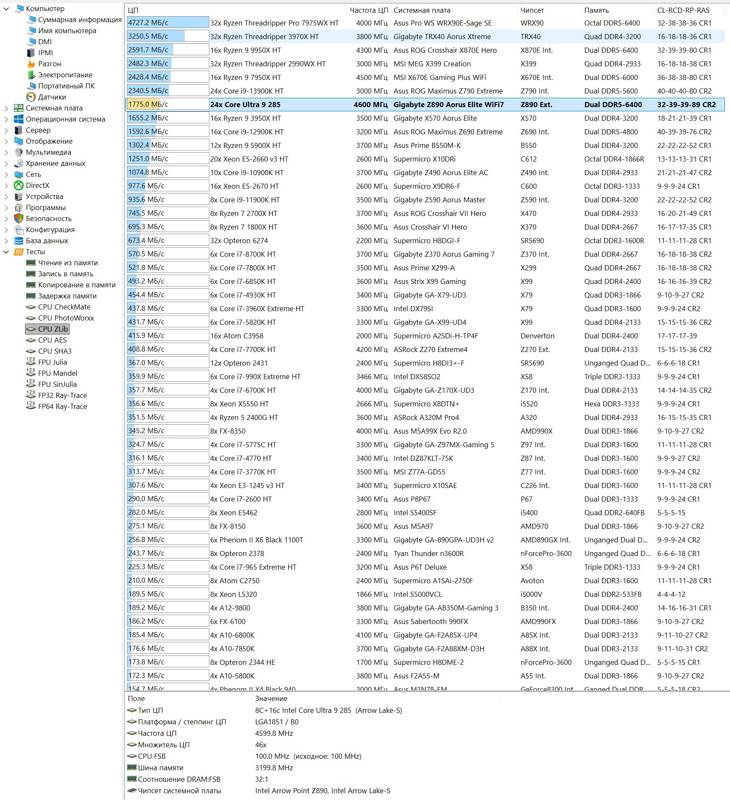This screenshot has width=730, height=800.
Task: Click the Множитель ЦП field in details
Action: [164, 745]
